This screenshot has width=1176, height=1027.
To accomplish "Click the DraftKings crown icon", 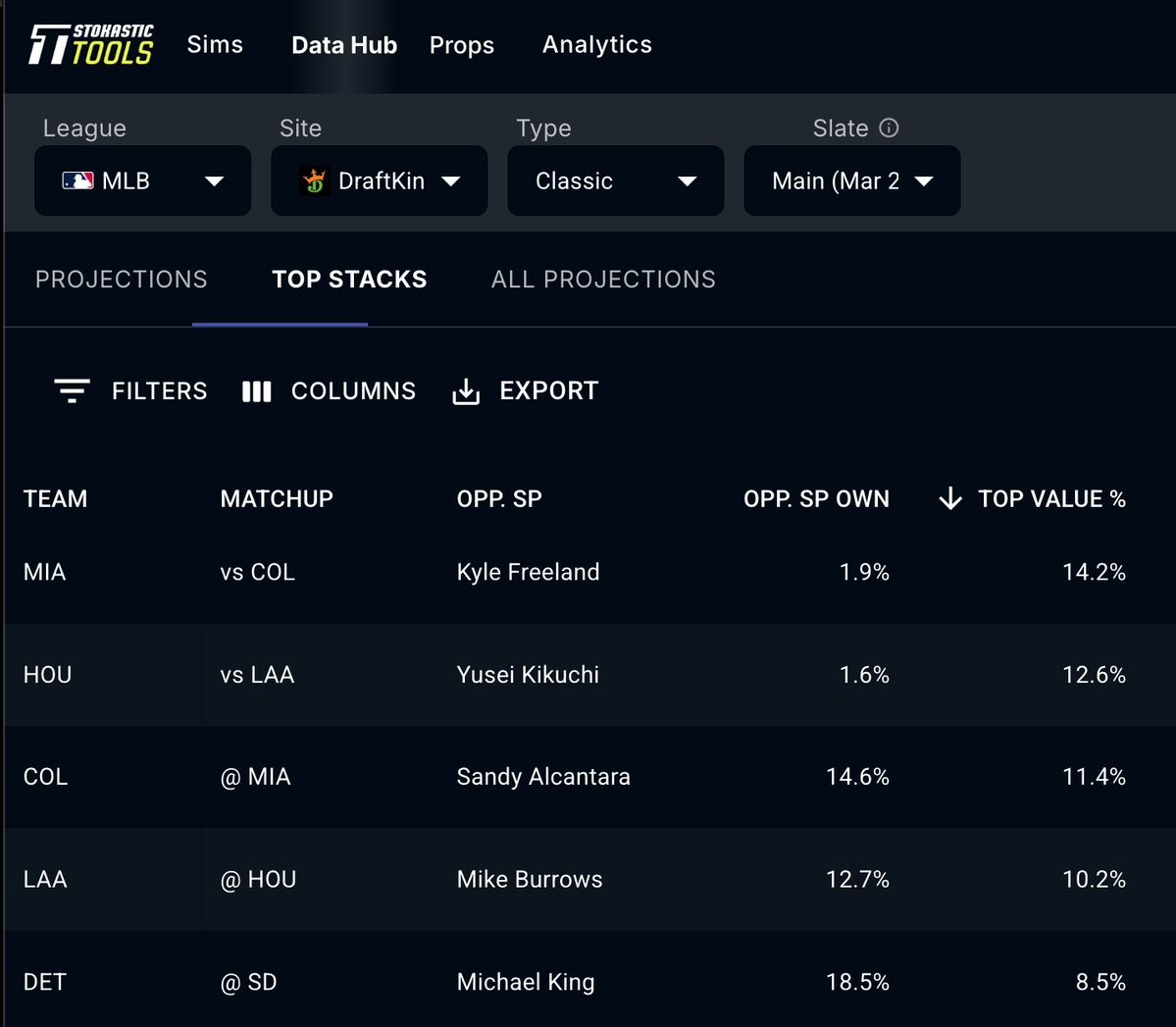I will (x=314, y=180).
